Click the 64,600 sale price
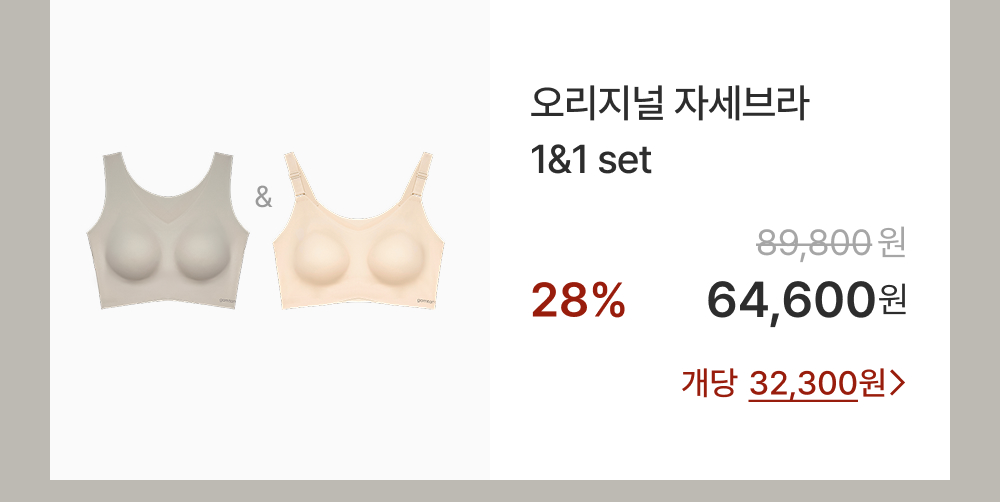This screenshot has height=502, width=1000. (791, 300)
